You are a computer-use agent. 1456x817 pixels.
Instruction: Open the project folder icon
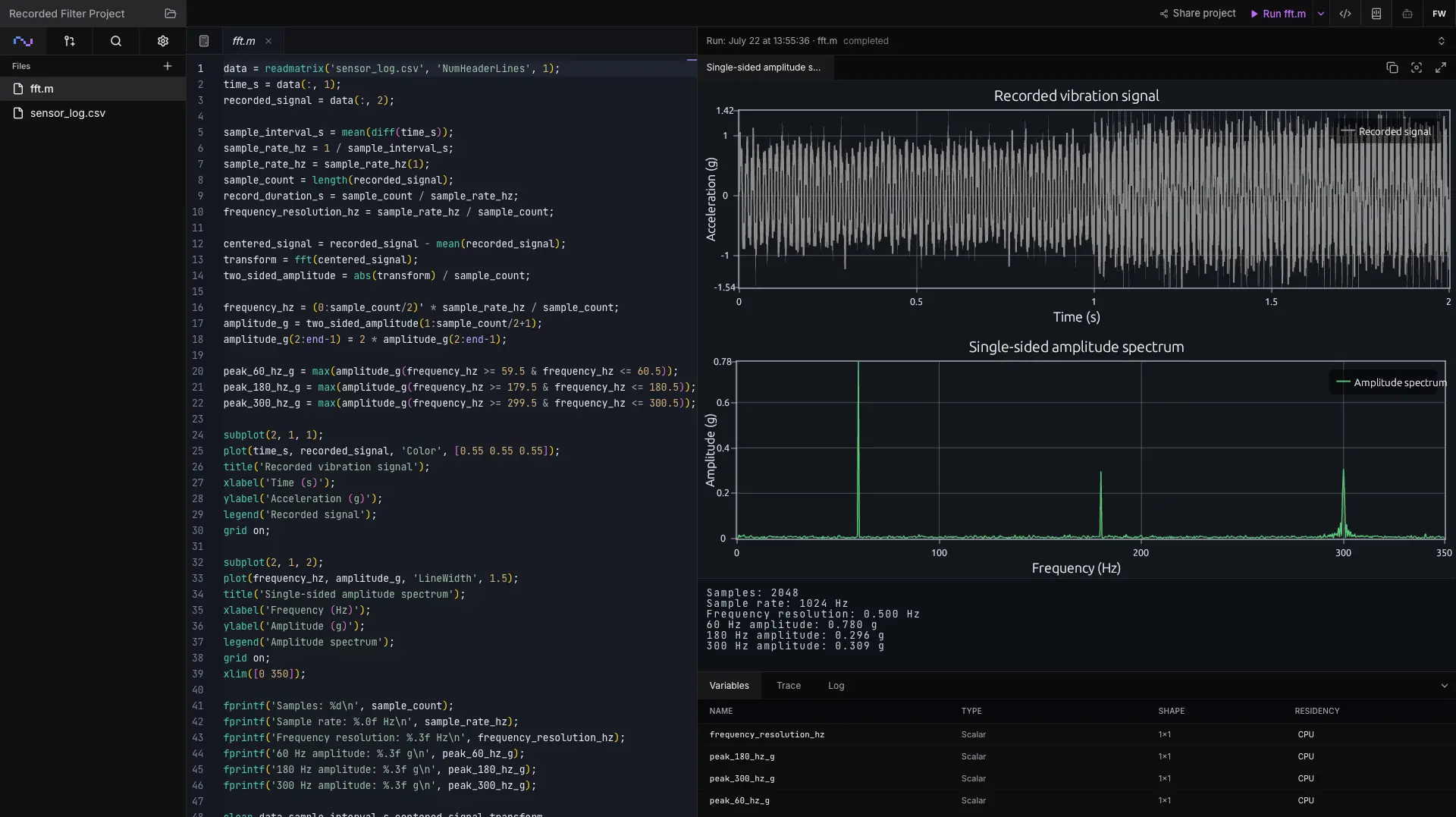pyautogui.click(x=170, y=14)
